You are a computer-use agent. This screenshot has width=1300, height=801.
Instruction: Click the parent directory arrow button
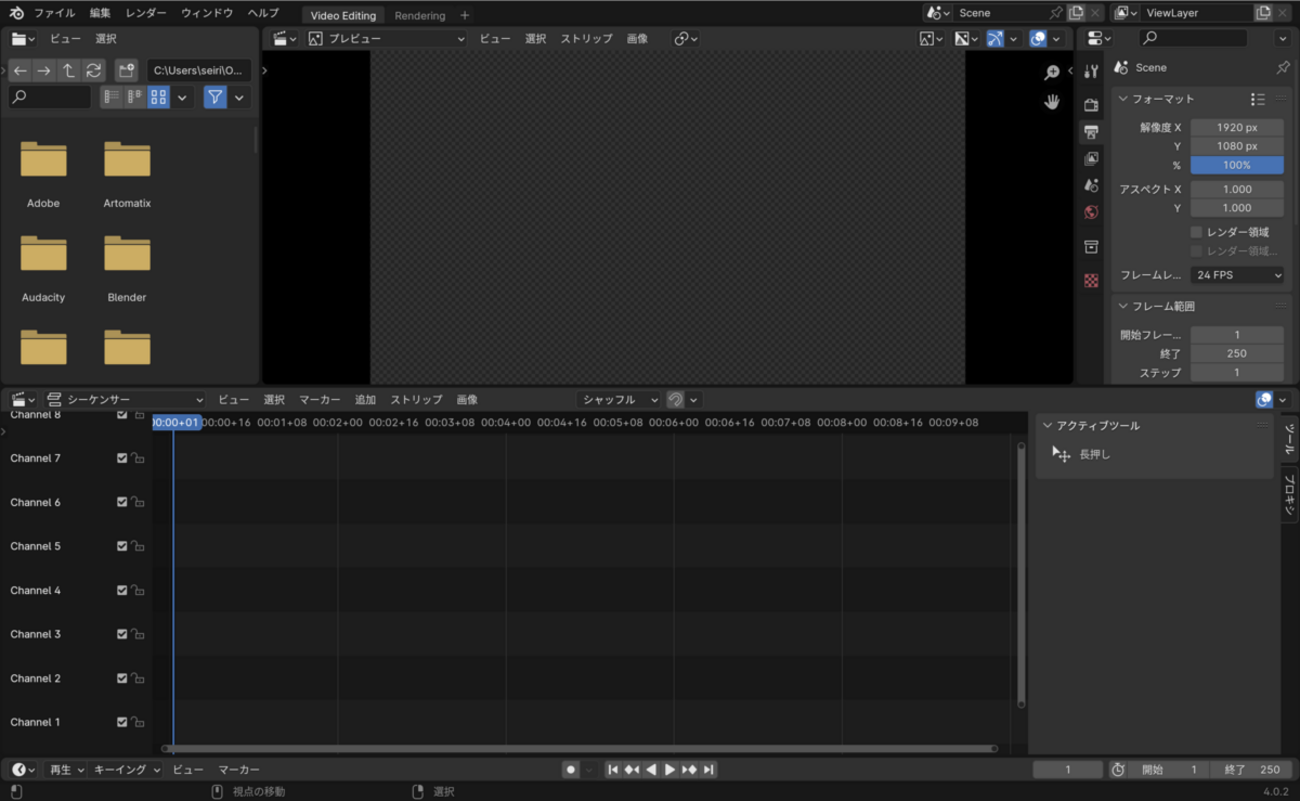pos(67,70)
